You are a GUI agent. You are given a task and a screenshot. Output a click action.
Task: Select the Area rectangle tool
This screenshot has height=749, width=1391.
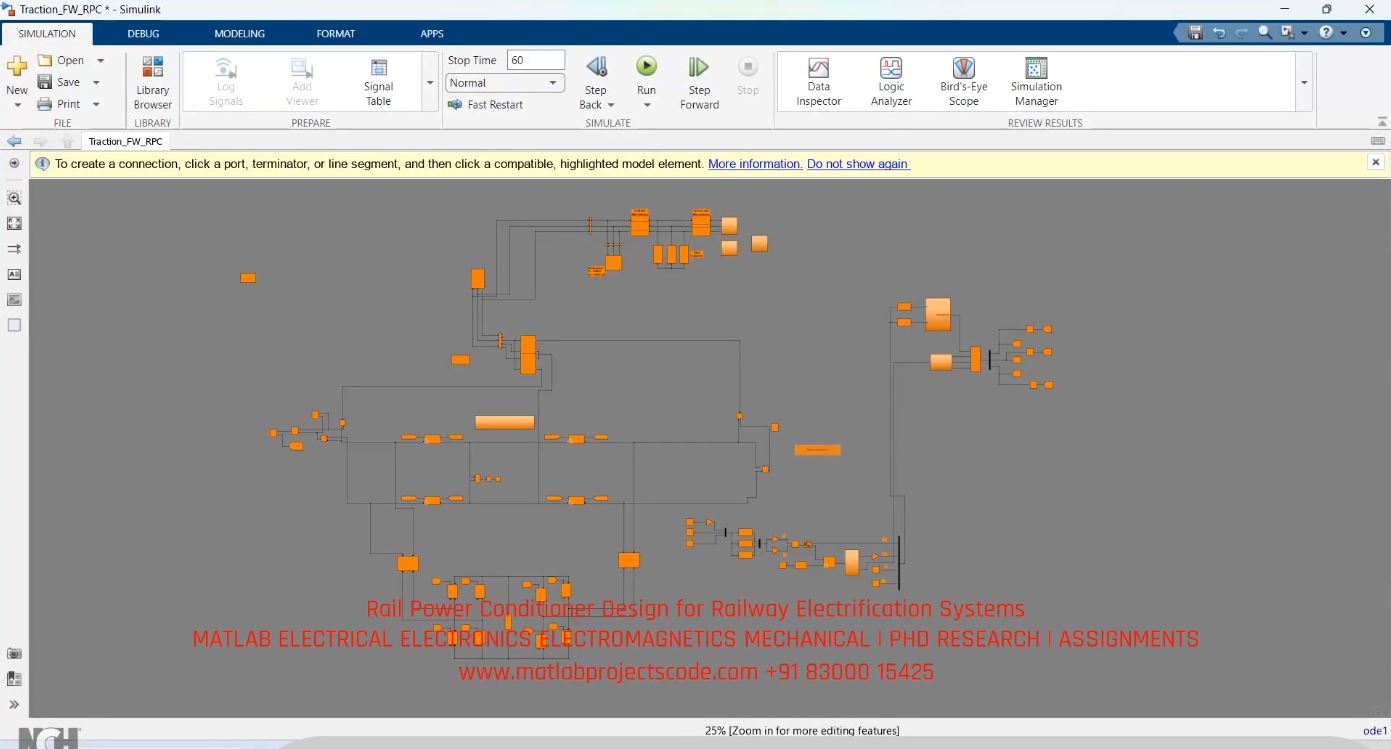coord(14,325)
